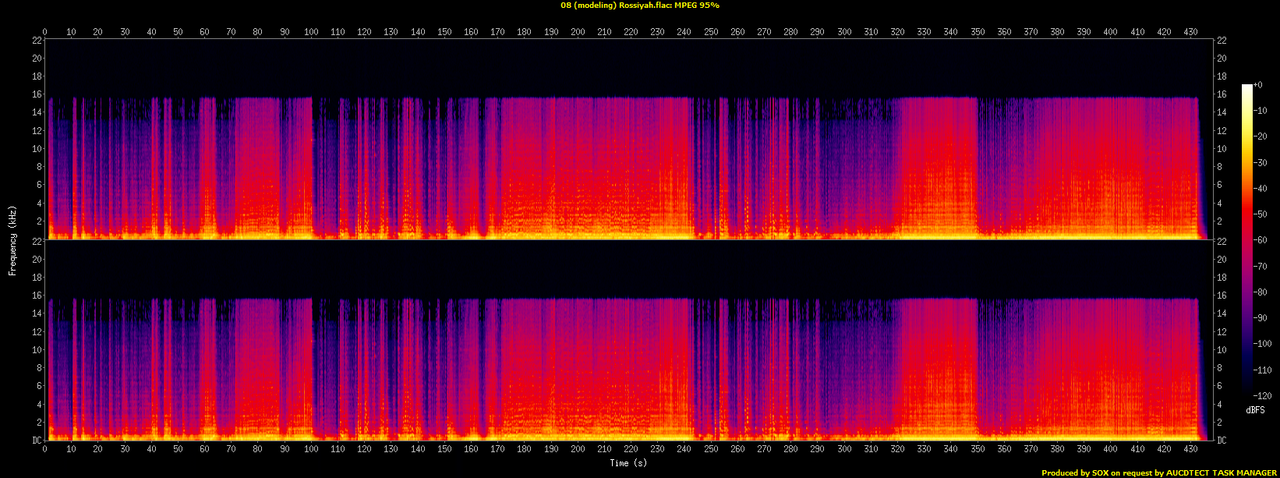Click the "Time (s)" axis label
Viewport: 1280px width, 478px height.
[x=629, y=463]
